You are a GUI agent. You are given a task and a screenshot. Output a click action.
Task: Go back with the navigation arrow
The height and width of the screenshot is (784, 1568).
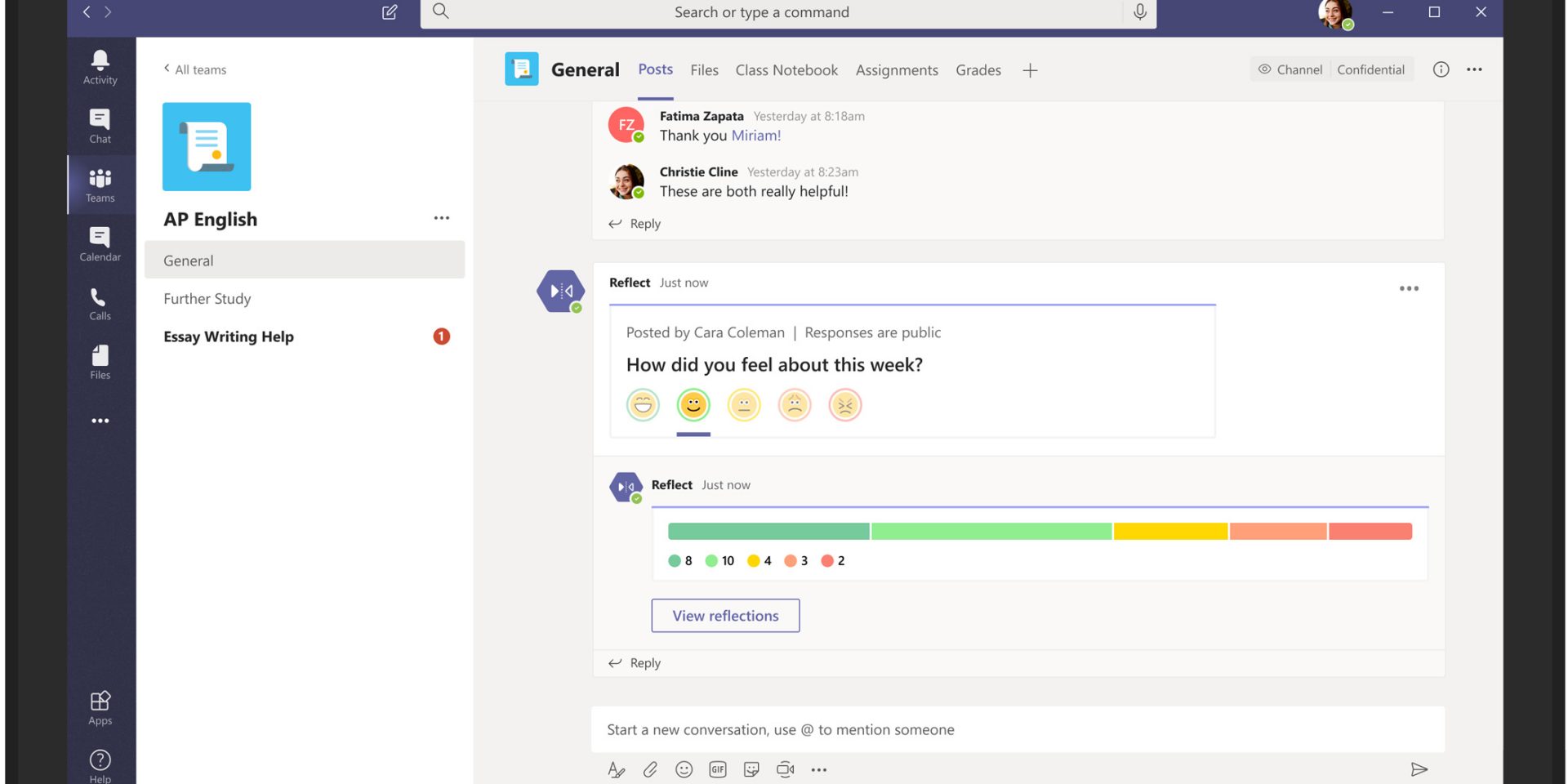(87, 11)
